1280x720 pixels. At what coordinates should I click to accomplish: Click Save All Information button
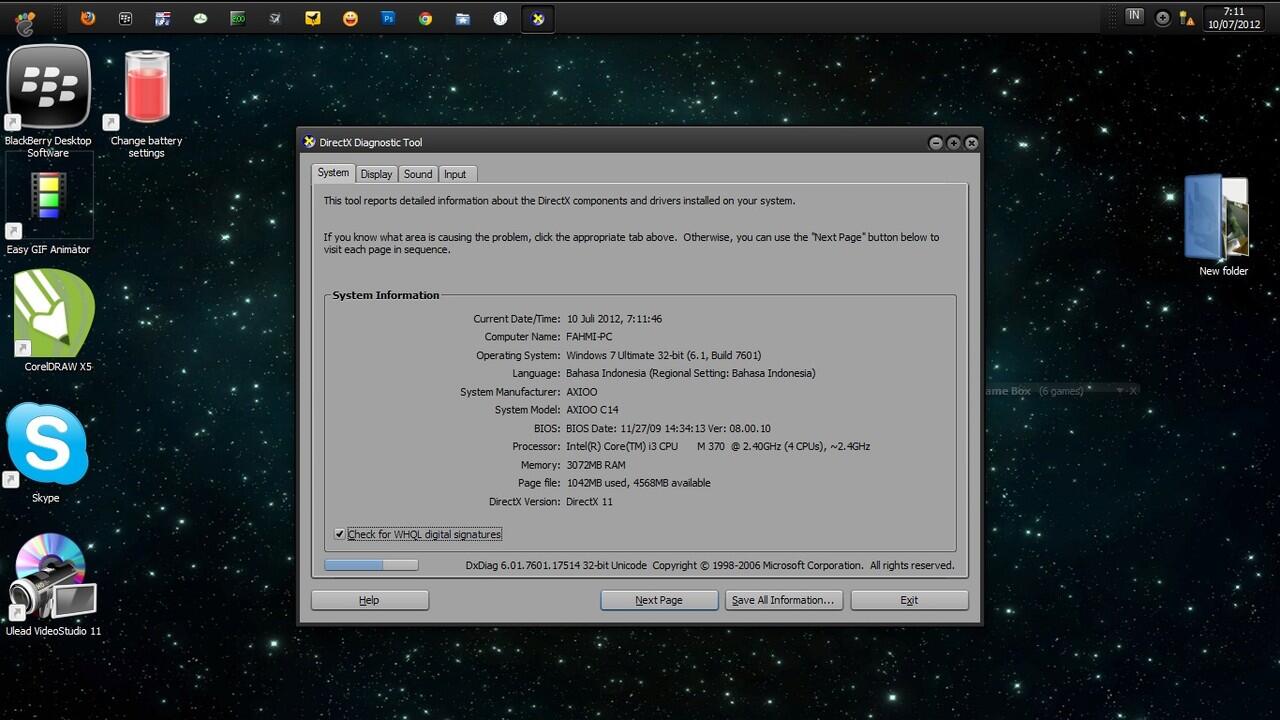pyautogui.click(x=783, y=600)
